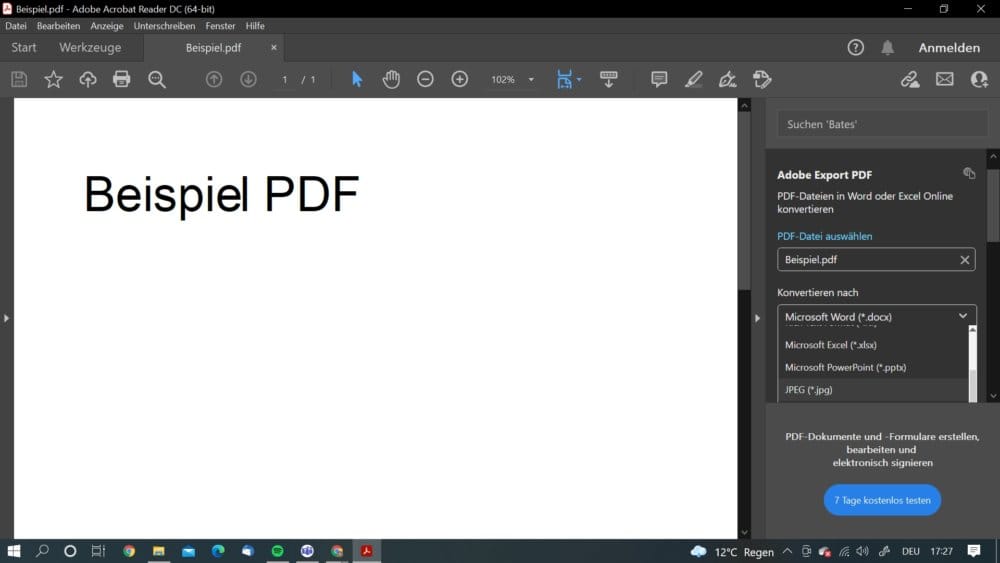Click the page number input field

(x=285, y=80)
